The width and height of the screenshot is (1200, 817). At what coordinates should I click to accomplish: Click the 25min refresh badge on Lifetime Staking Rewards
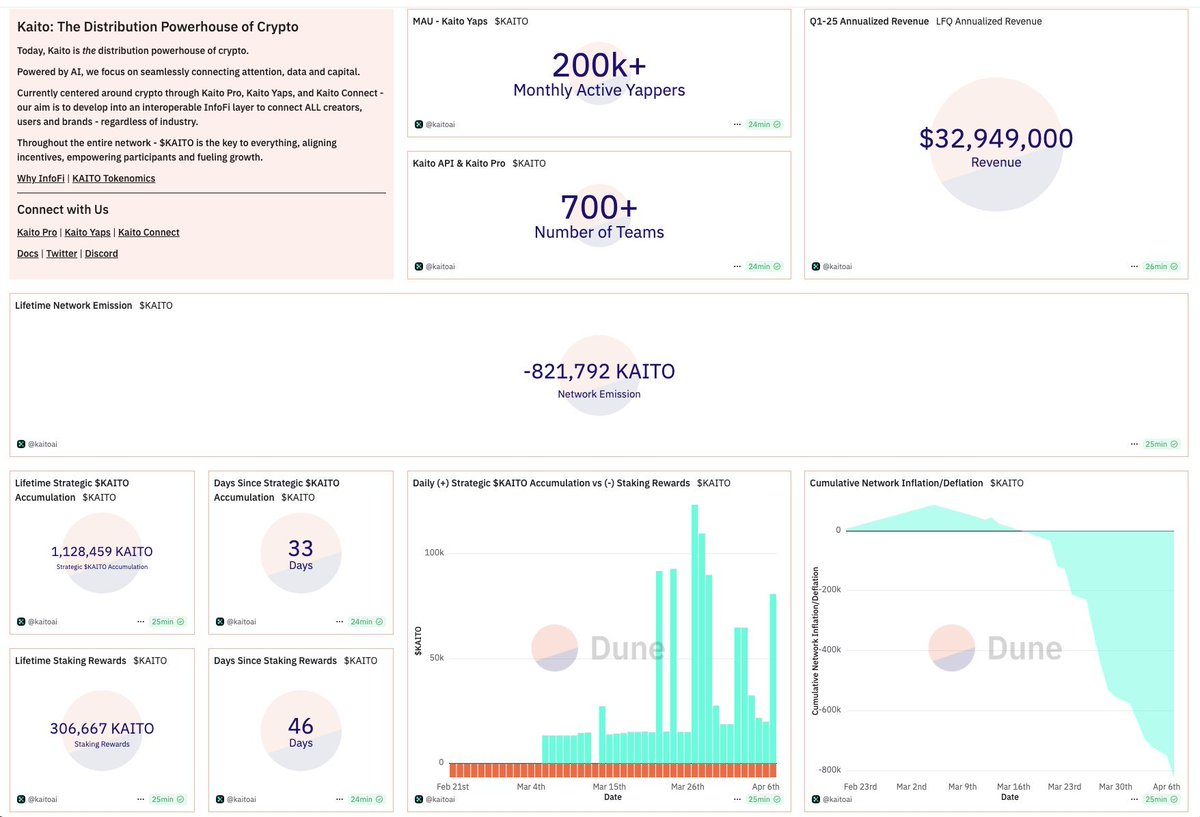pyautogui.click(x=168, y=799)
